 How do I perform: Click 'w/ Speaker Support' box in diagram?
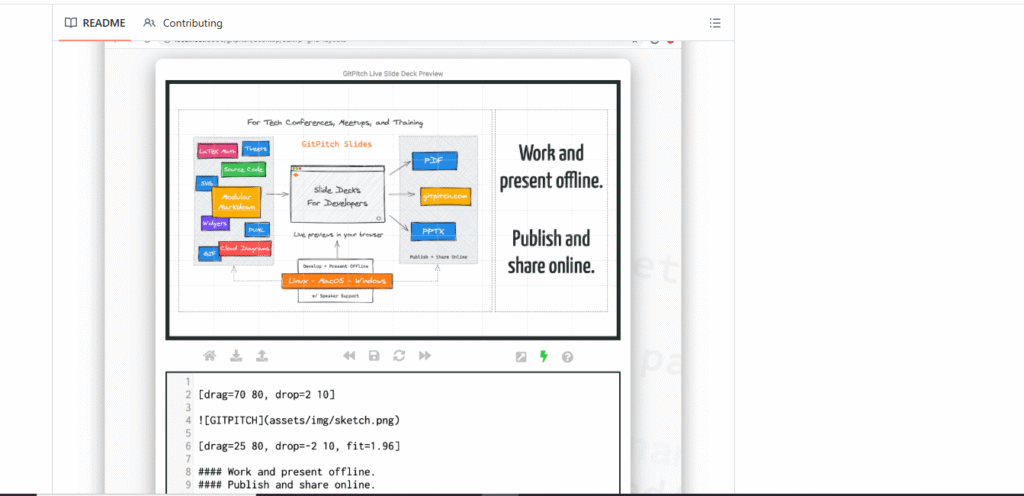tap(337, 296)
